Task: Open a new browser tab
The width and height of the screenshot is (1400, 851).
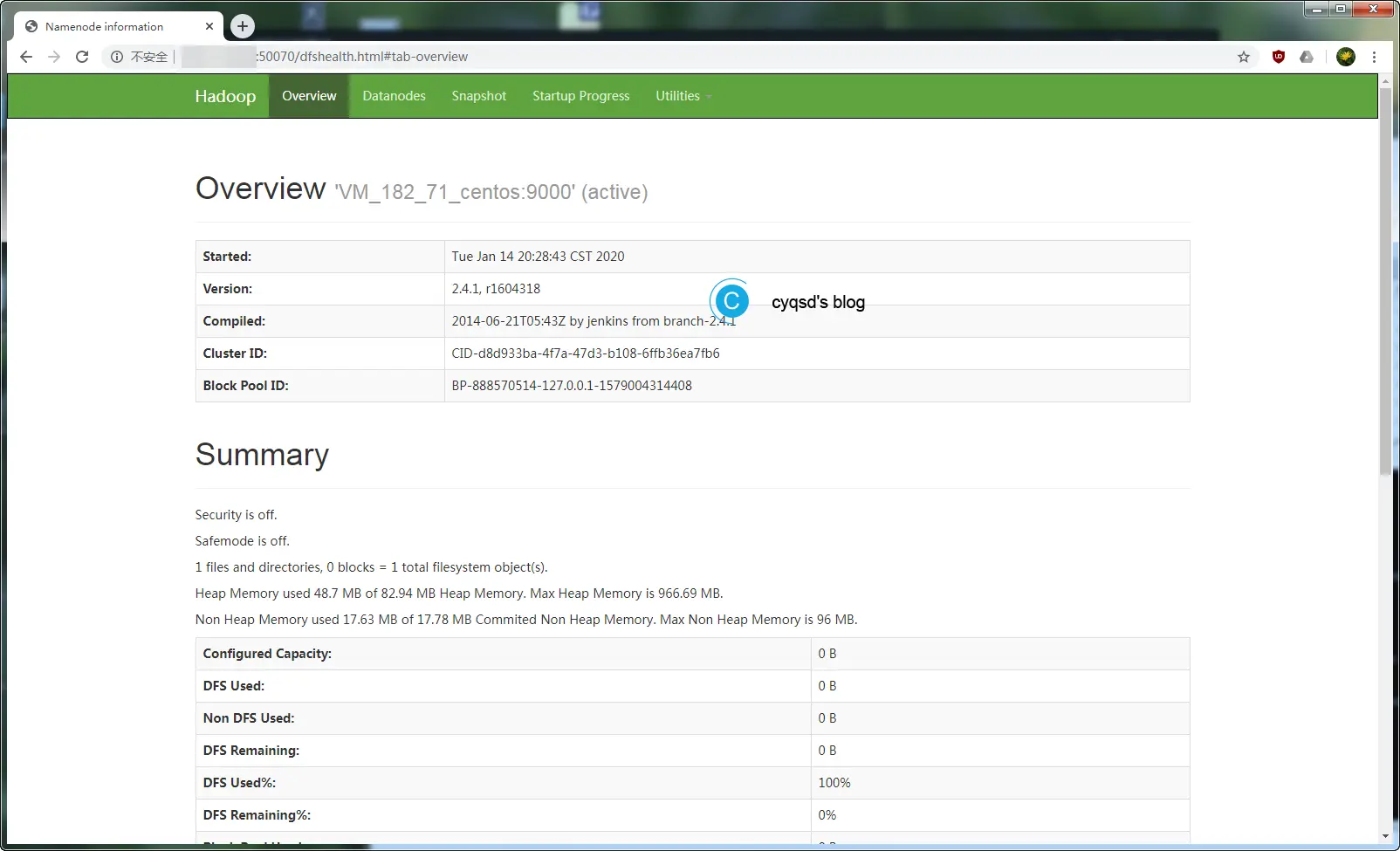Action: (243, 26)
